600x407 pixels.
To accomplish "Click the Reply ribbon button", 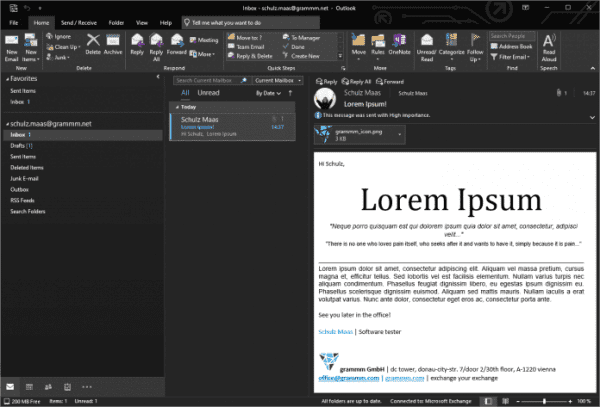I will pos(137,44).
